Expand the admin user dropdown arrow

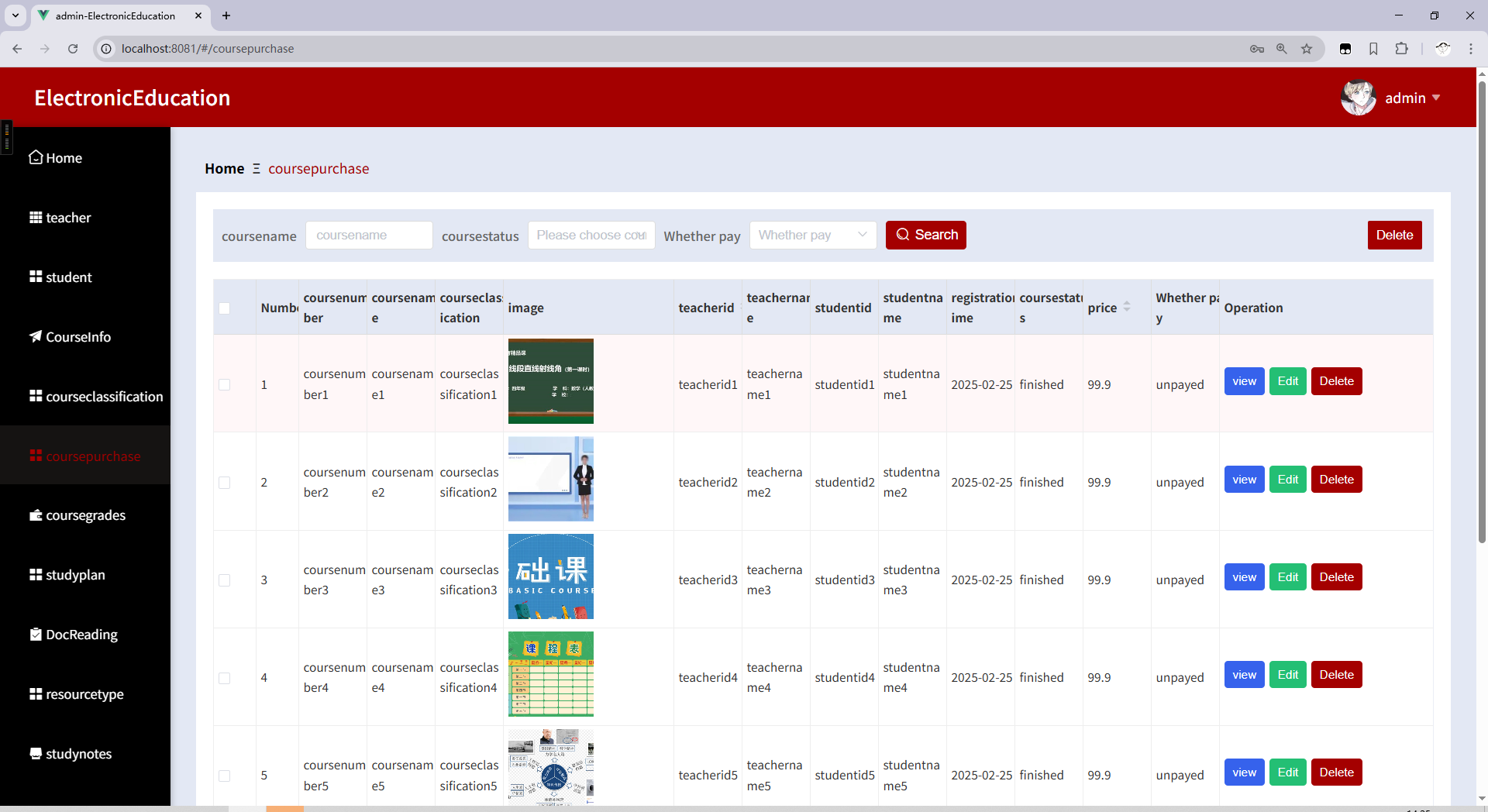(1436, 98)
